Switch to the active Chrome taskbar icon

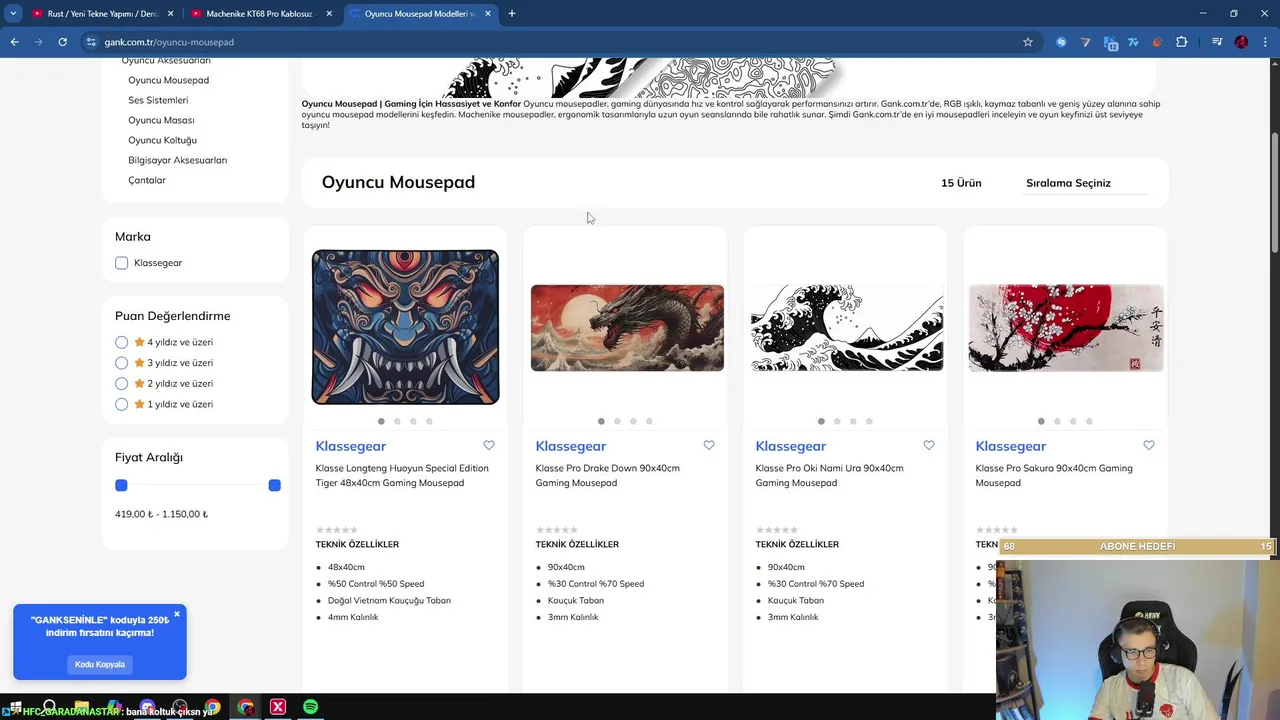[x=245, y=707]
